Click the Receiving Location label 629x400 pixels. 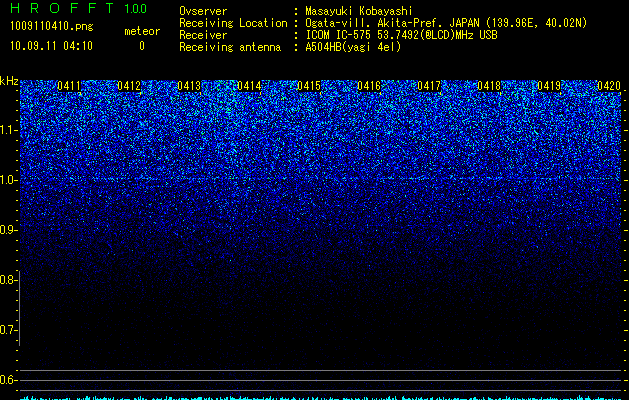233,23
